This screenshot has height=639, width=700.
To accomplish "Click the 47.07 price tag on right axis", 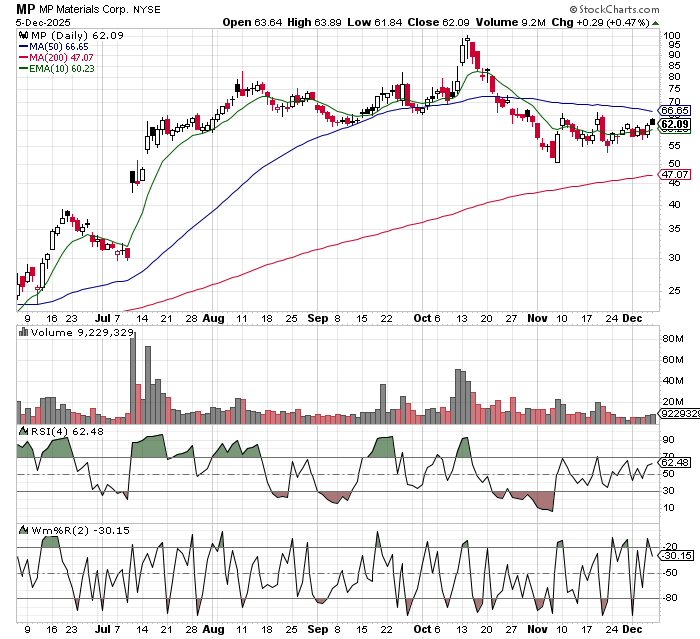I will coord(675,175).
